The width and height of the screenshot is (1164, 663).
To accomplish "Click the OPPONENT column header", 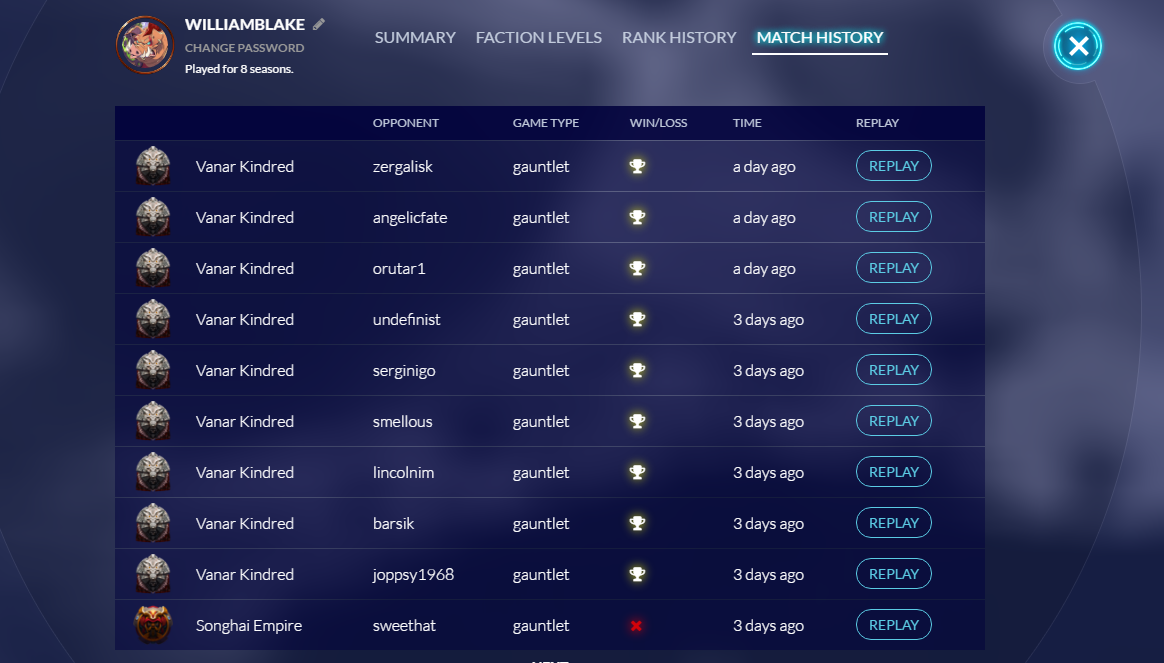I will coord(405,123).
